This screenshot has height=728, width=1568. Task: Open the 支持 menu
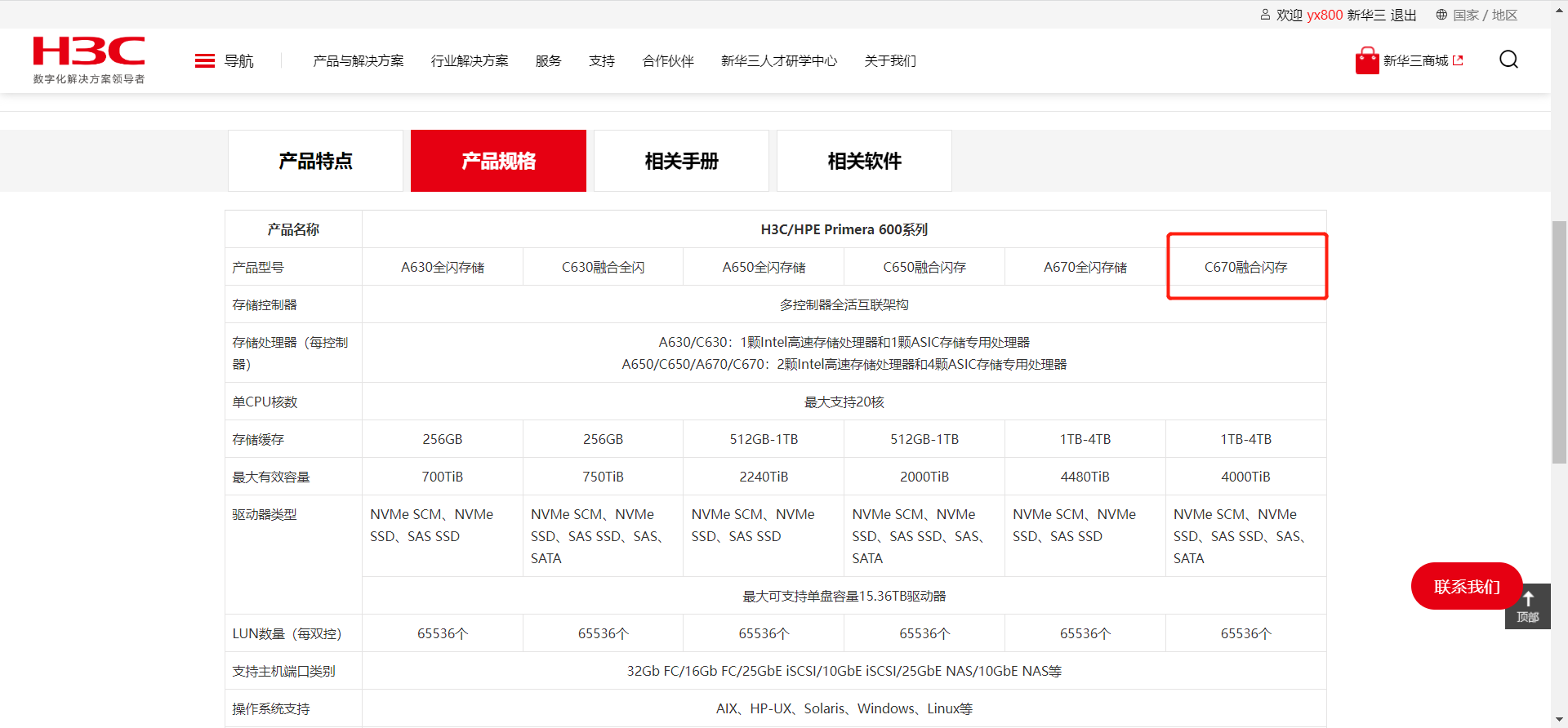point(602,61)
